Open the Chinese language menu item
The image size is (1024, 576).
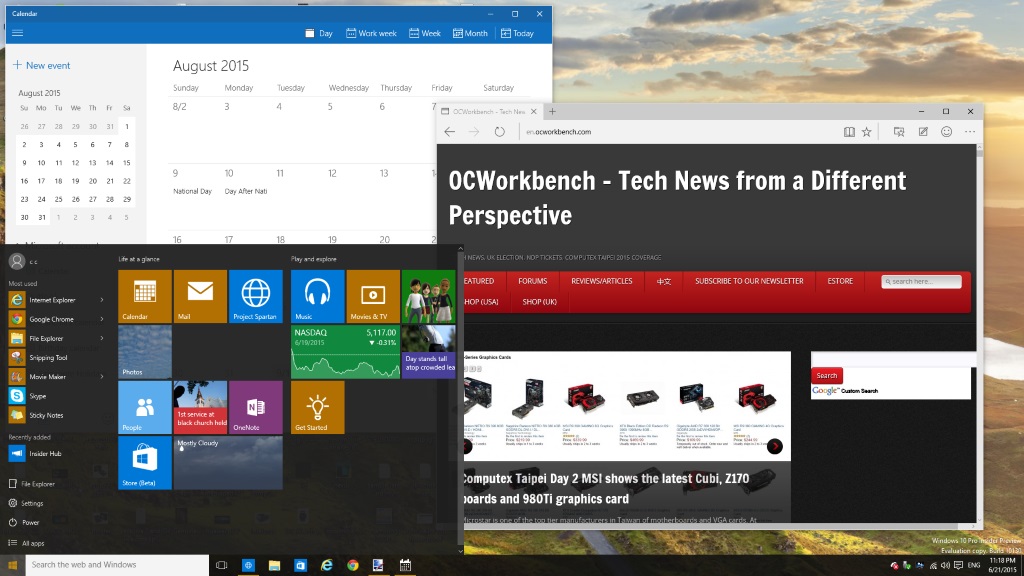point(664,281)
